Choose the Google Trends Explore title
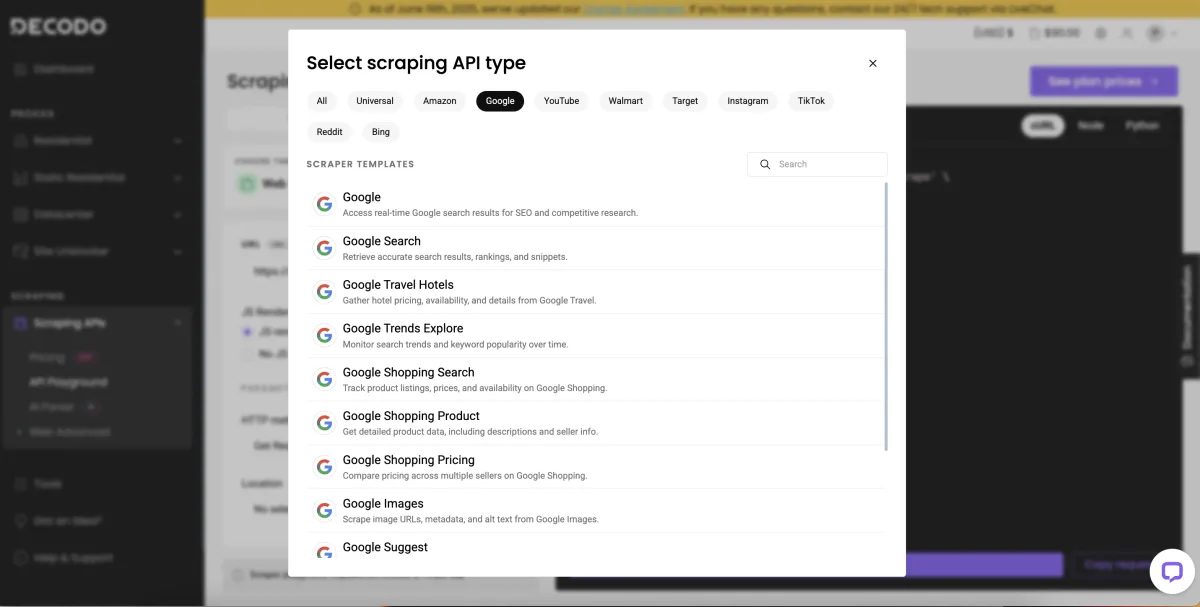This screenshot has height=607, width=1200. coord(403,328)
